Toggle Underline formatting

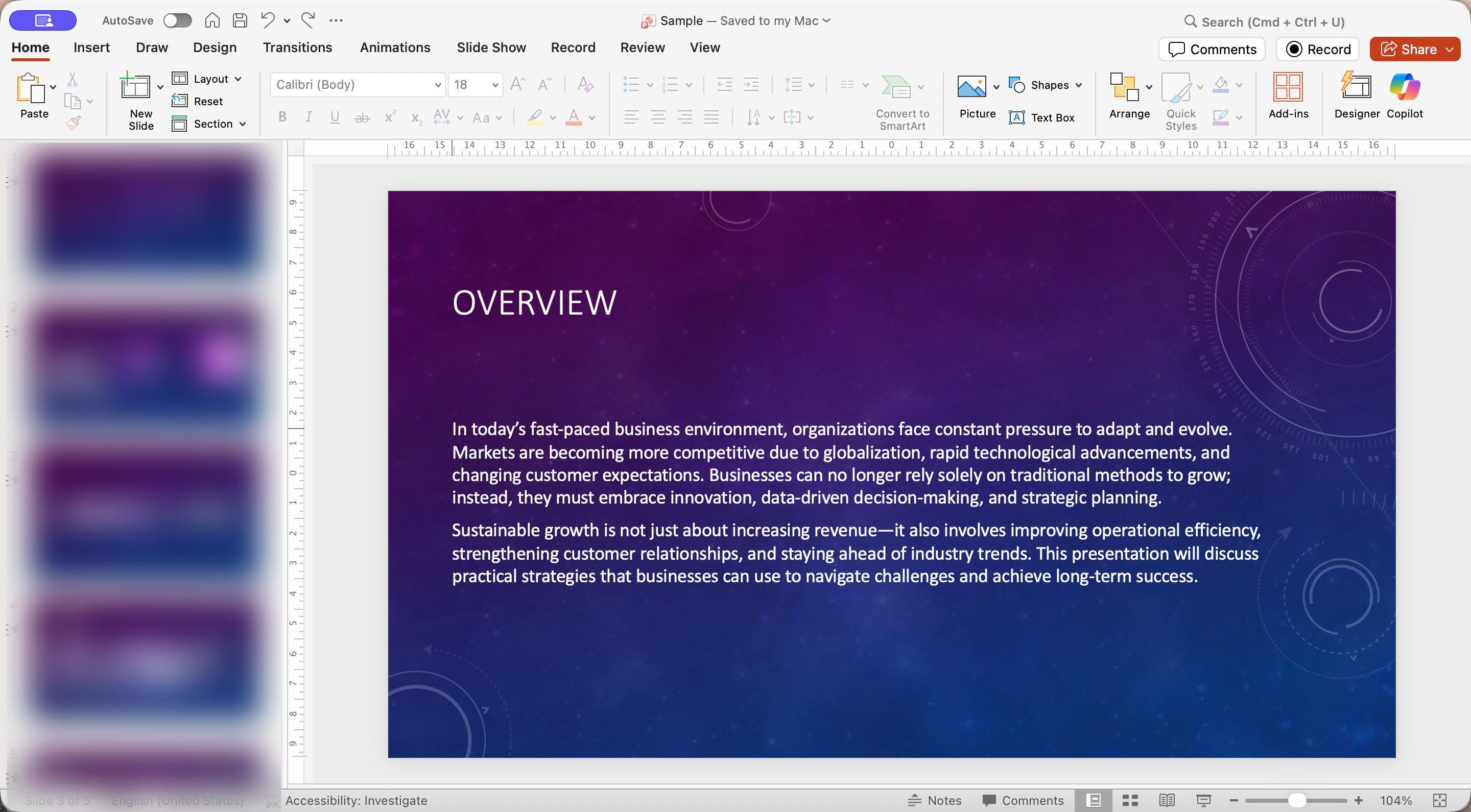[x=335, y=117]
